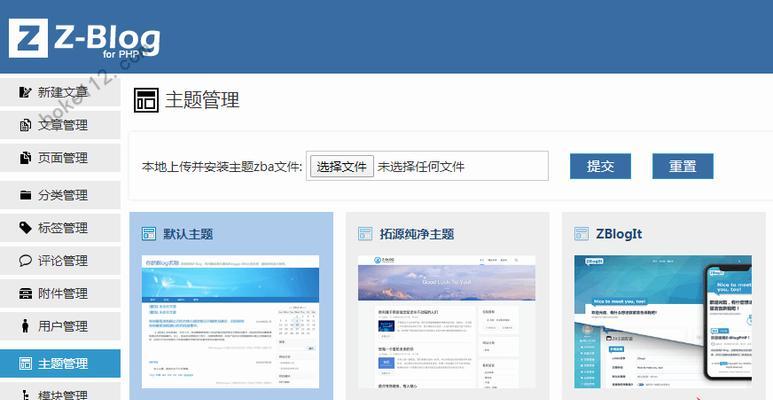Screen dimensions: 773x400
Task: Click the 新建文章 pencil icon
Action: pyautogui.click(x=25, y=92)
